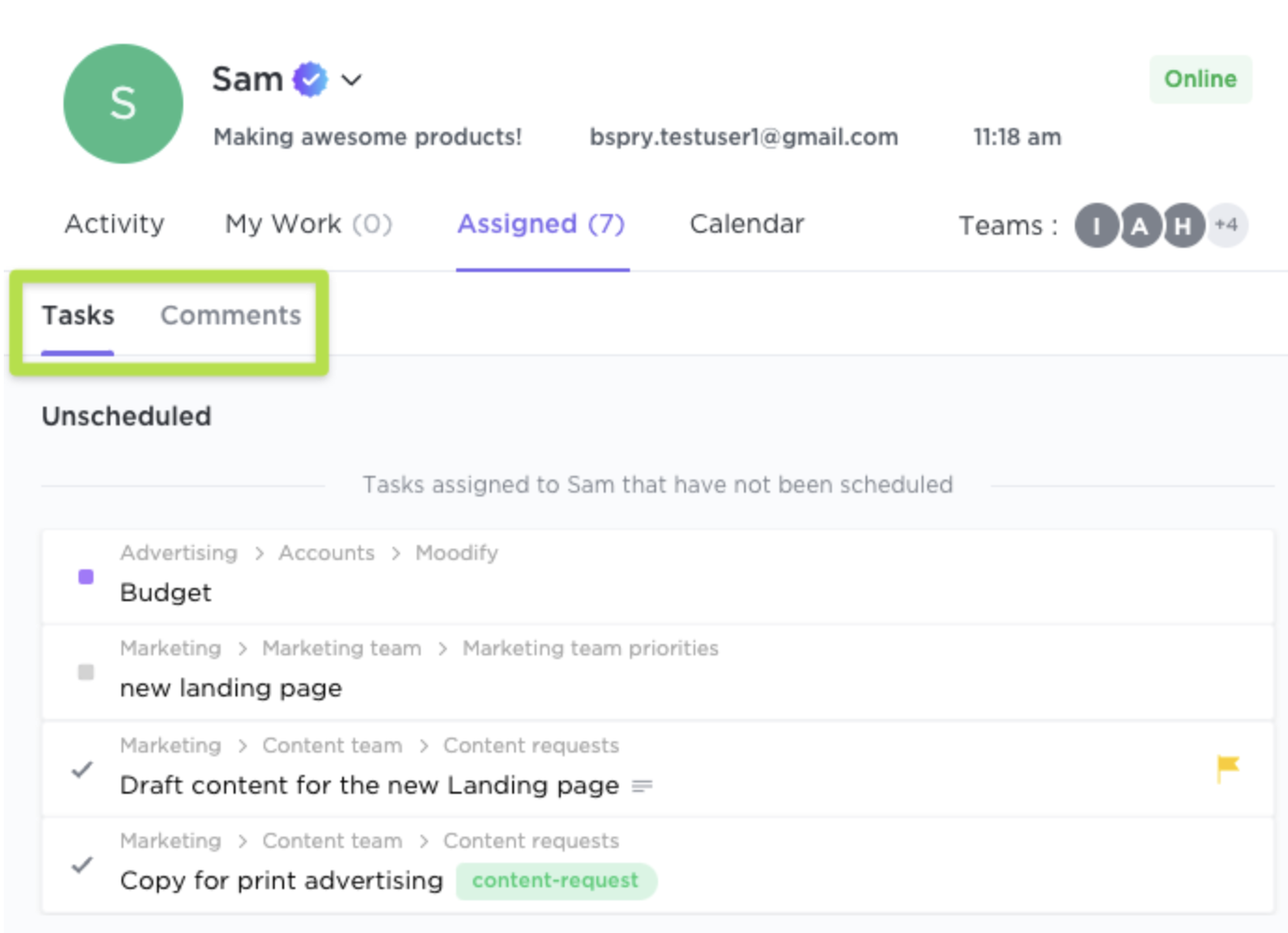Toggle checkmark for Copy for print advertising

[x=82, y=865]
